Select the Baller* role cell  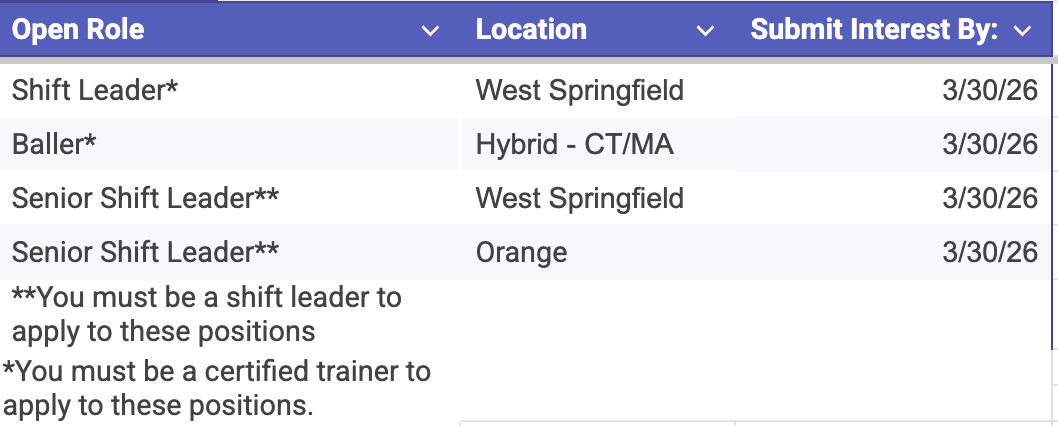click(x=54, y=145)
